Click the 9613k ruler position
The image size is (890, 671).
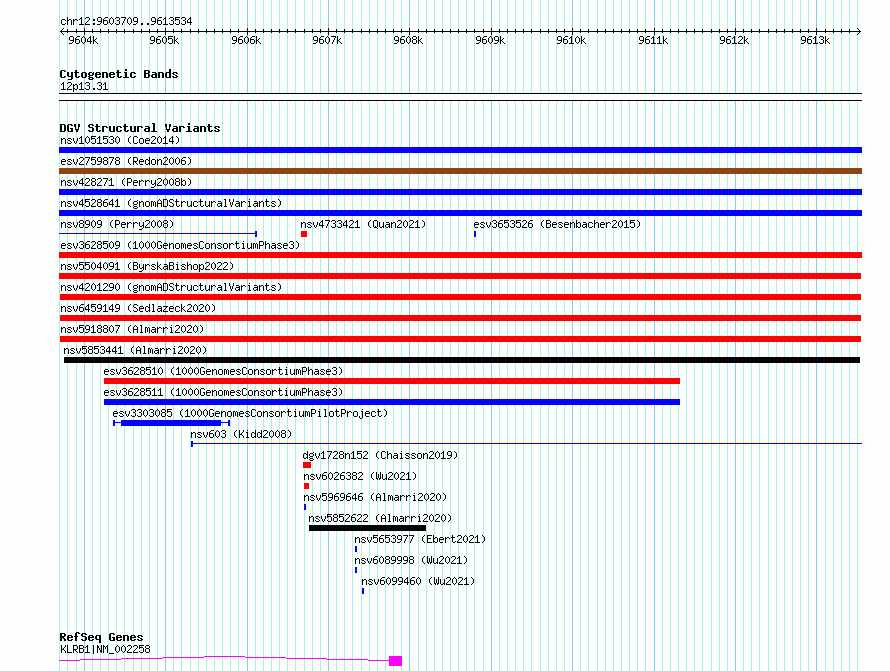click(816, 40)
